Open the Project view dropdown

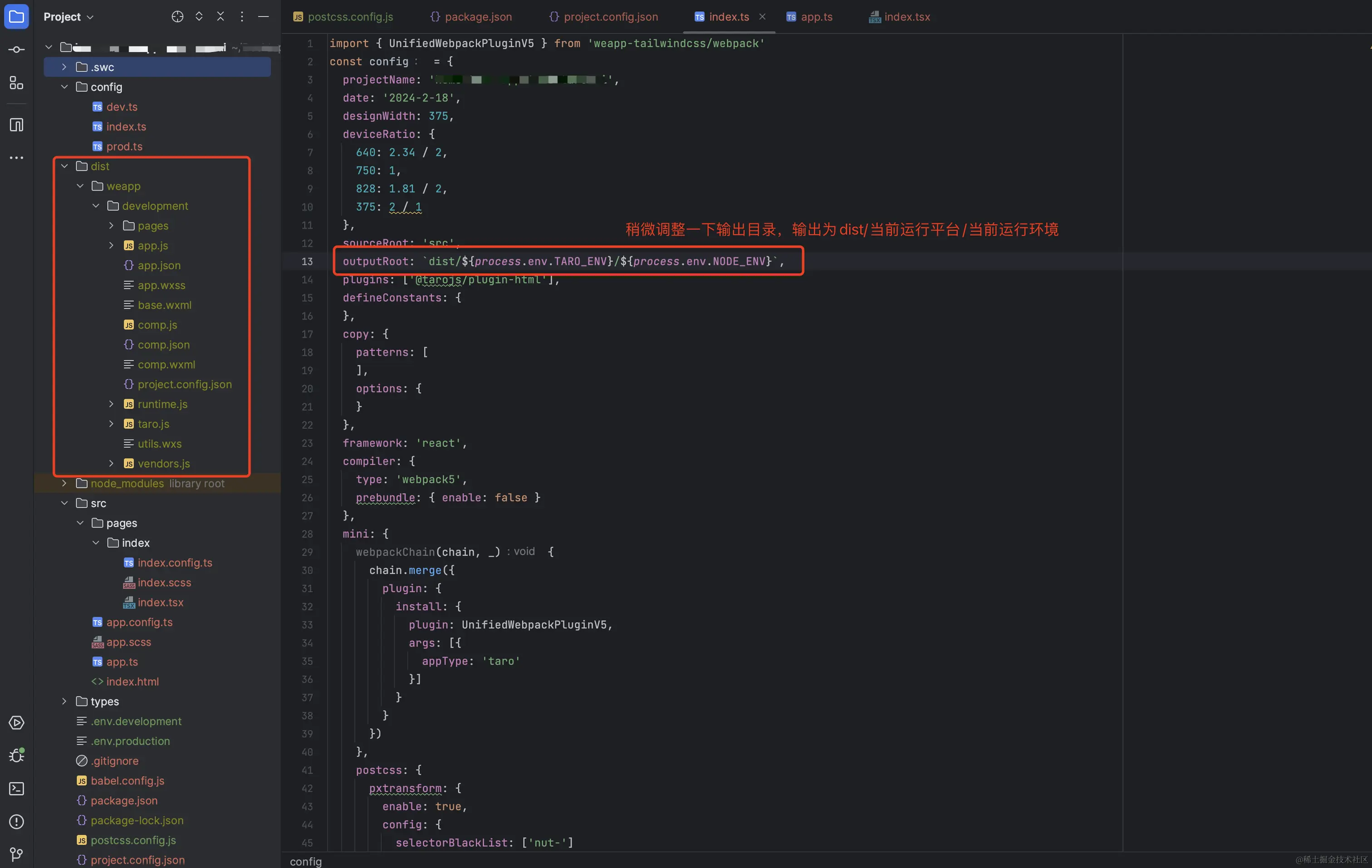[68, 16]
